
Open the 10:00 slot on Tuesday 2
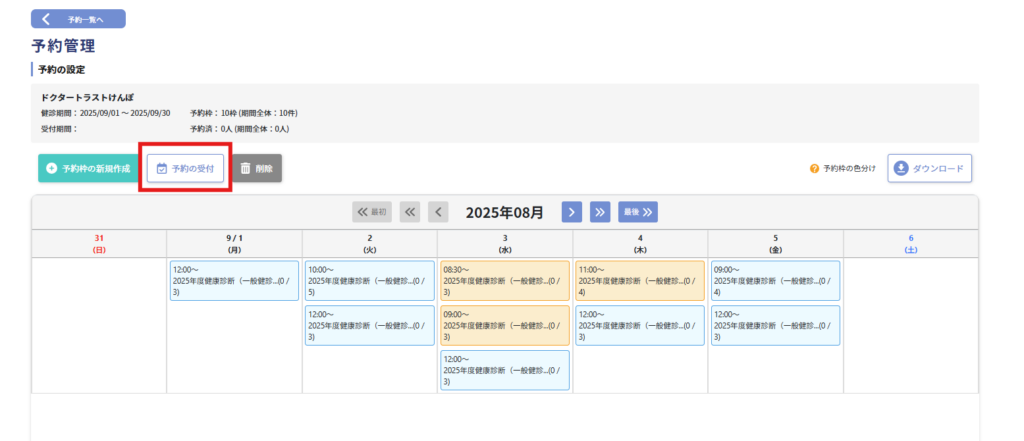(369, 281)
